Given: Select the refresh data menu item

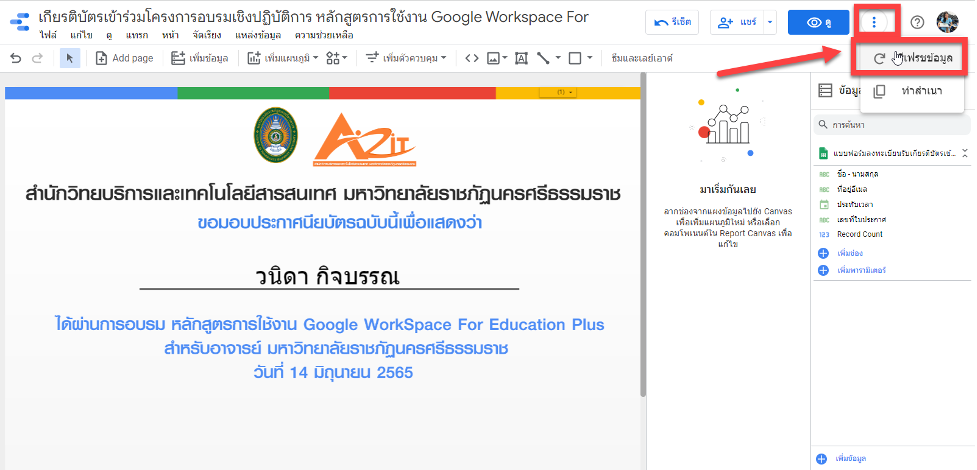Looking at the screenshot, I should tap(910, 58).
